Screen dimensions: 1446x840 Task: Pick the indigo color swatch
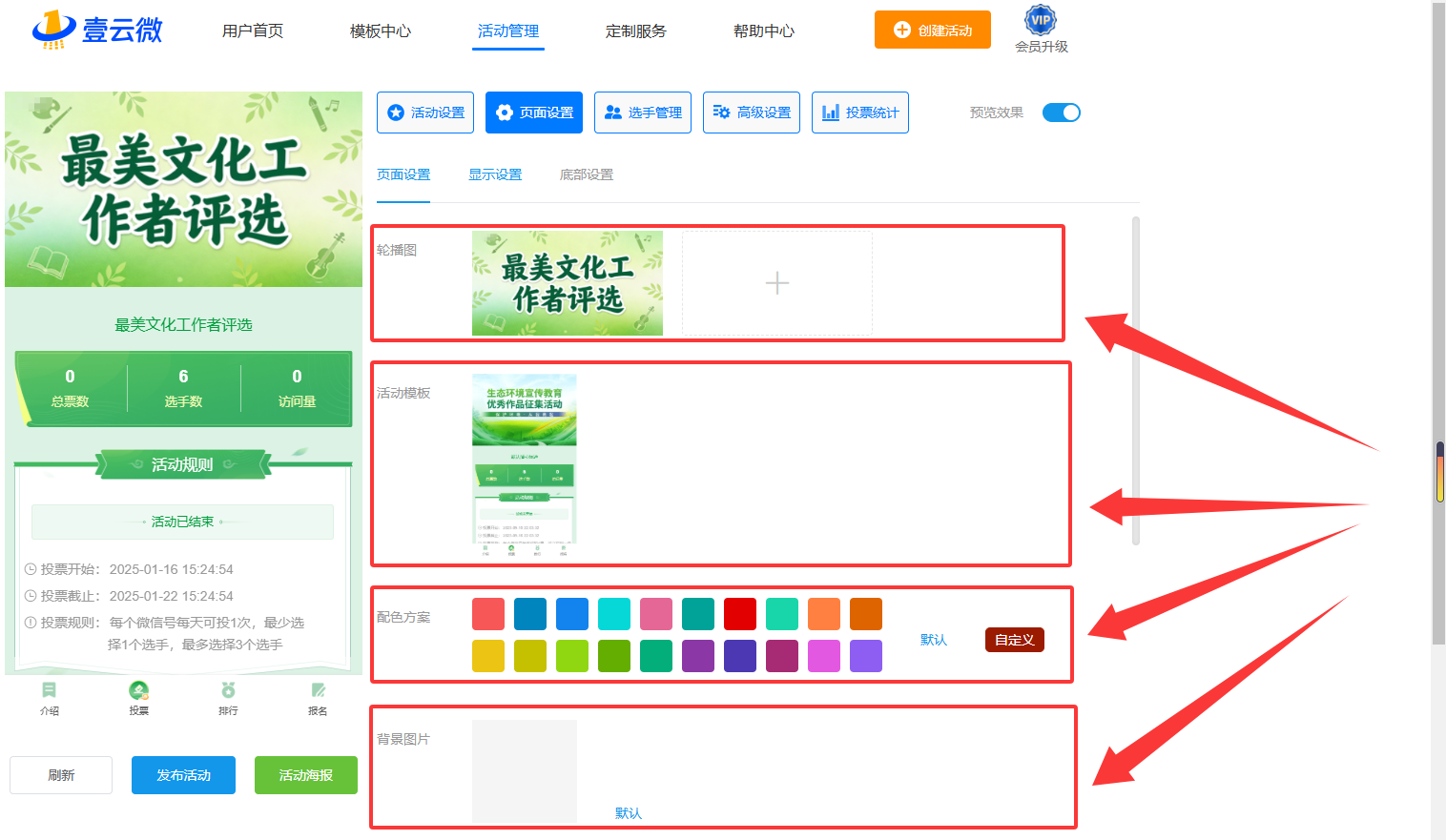pos(740,656)
